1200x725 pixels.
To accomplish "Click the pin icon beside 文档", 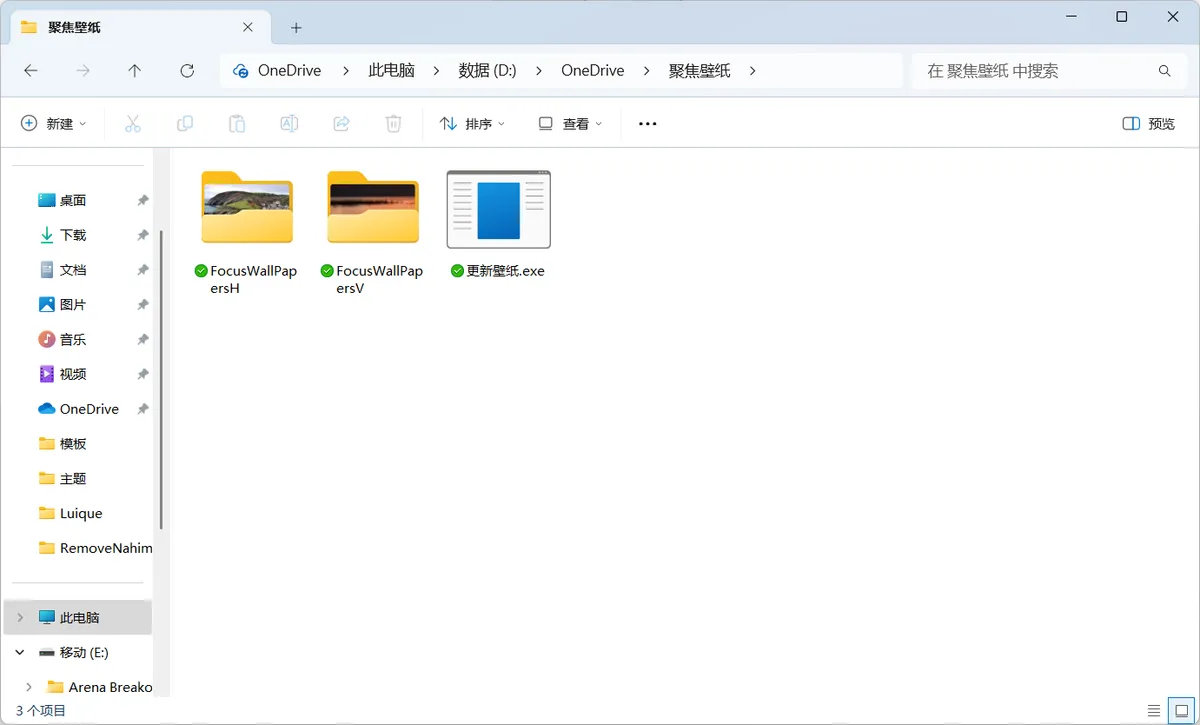I will (x=143, y=270).
